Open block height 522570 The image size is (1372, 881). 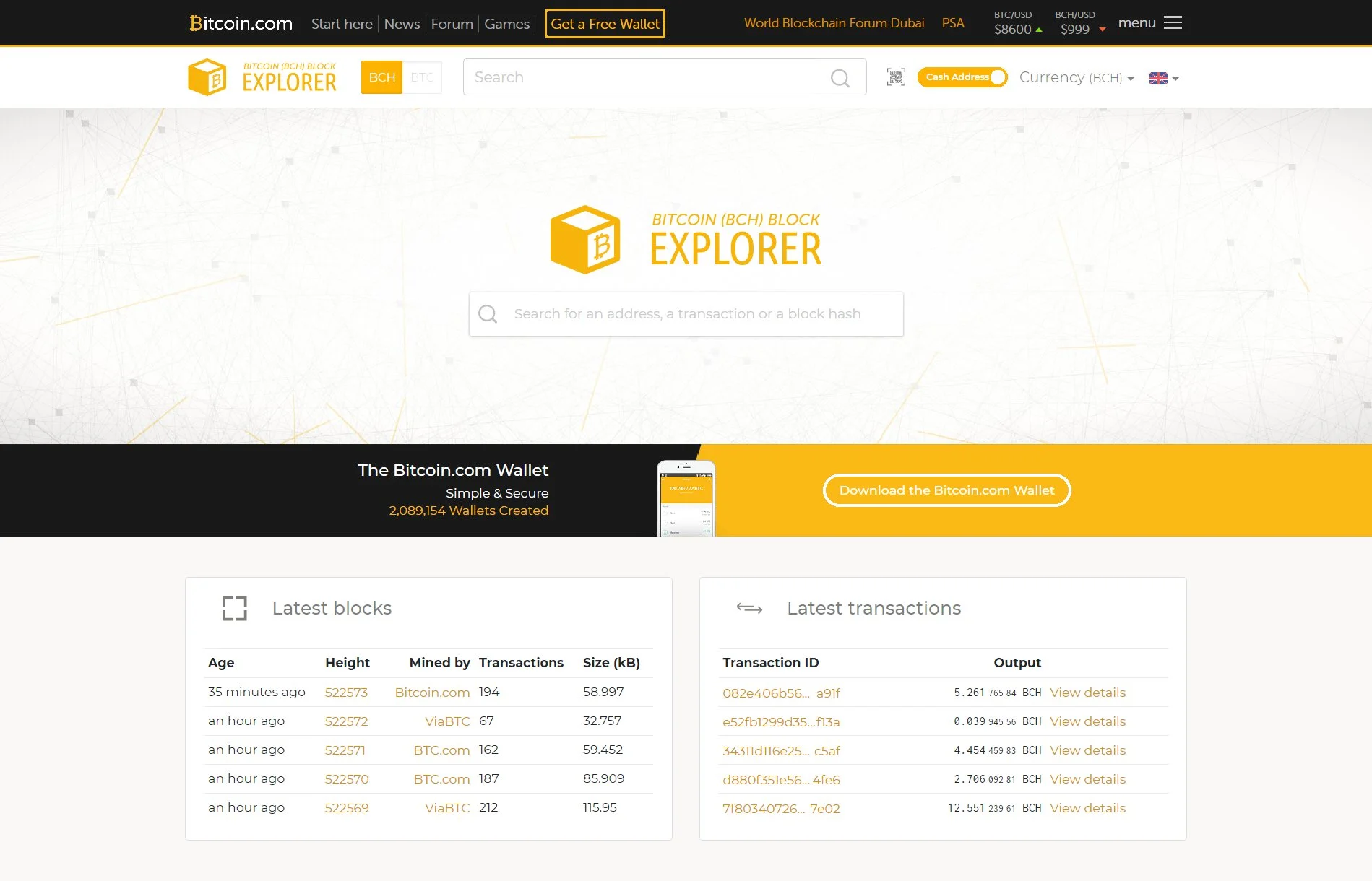tap(346, 779)
